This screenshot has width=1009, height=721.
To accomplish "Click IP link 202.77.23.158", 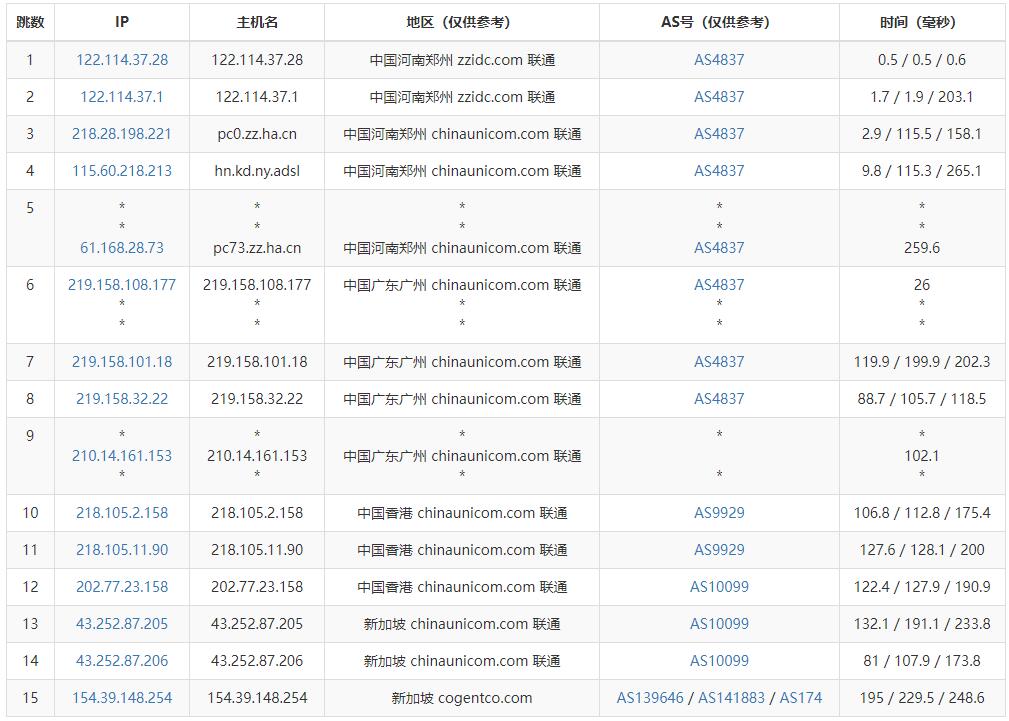I will [122, 587].
